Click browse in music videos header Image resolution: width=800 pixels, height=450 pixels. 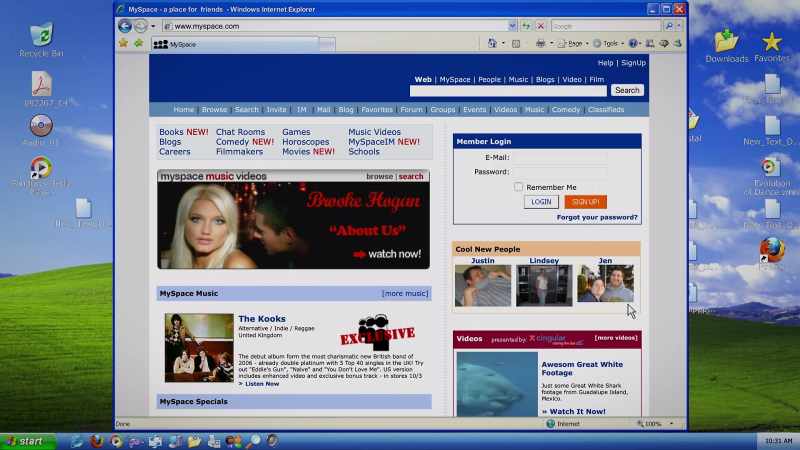pos(379,177)
